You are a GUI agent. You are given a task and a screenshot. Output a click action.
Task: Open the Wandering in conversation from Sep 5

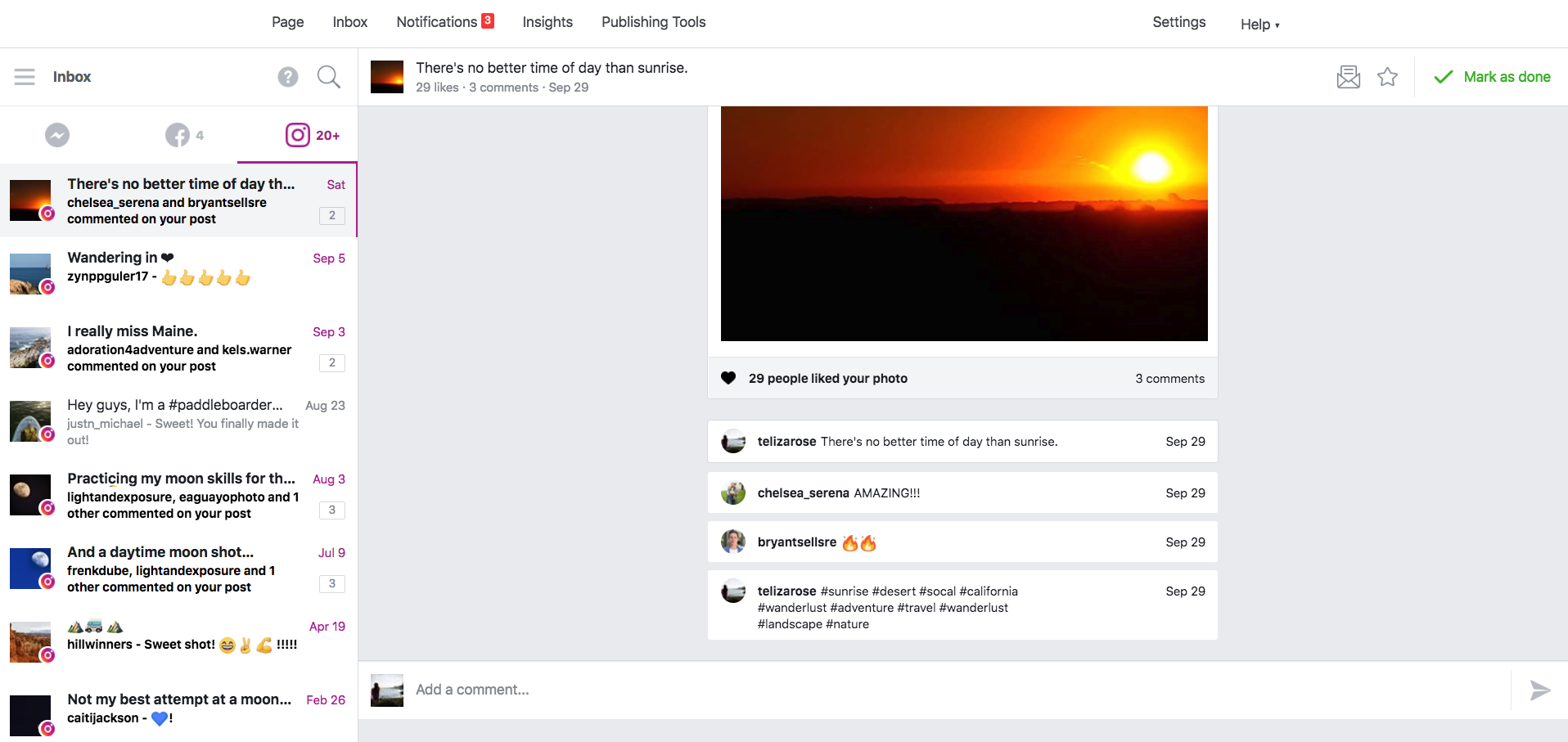point(178,274)
